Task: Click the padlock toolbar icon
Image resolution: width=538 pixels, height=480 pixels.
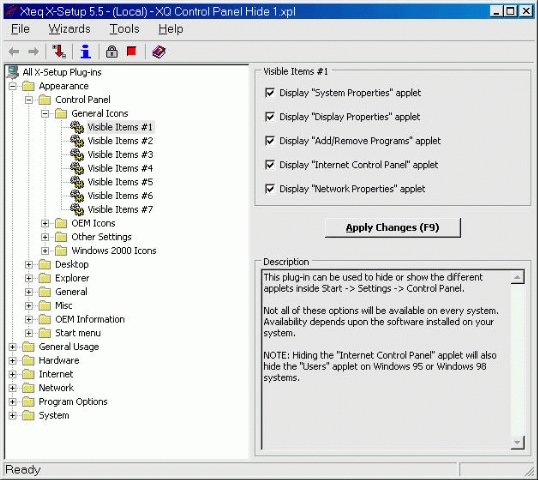Action: 112,52
